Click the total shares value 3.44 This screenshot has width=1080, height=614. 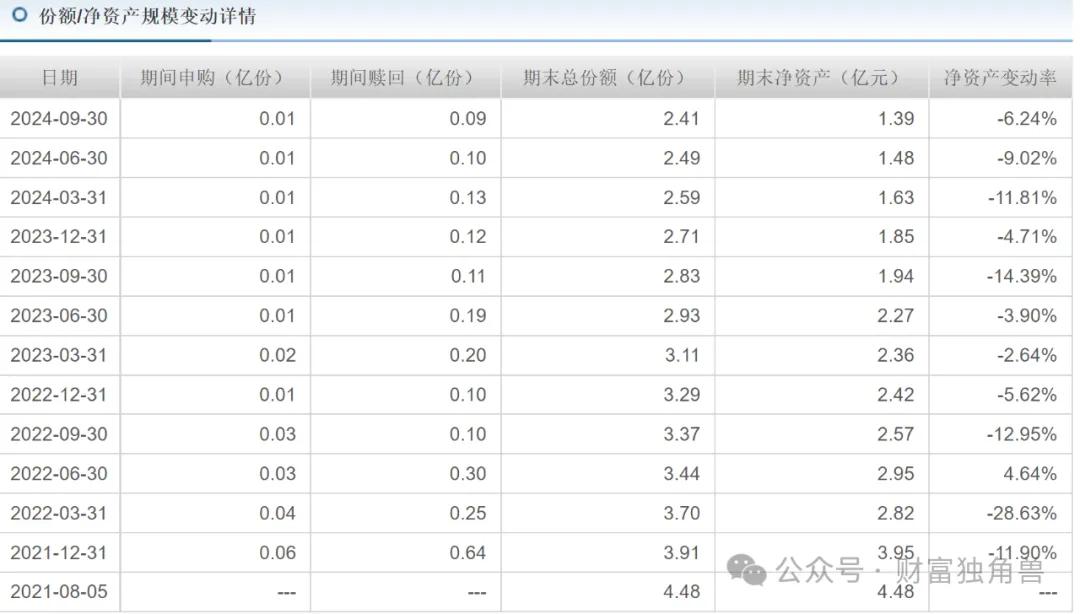click(682, 473)
